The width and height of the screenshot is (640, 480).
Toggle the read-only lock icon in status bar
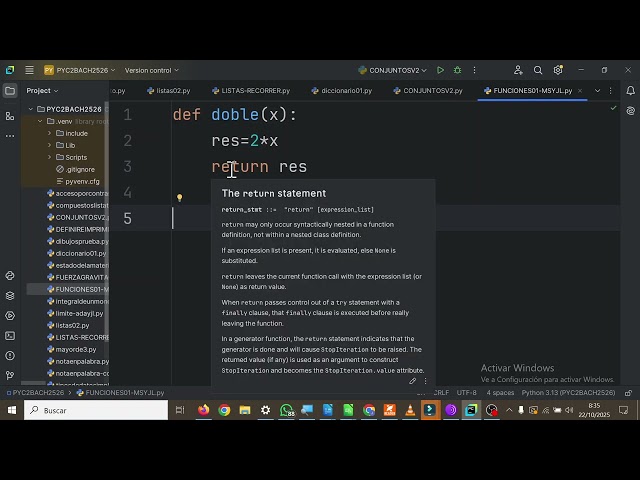[x=628, y=393]
